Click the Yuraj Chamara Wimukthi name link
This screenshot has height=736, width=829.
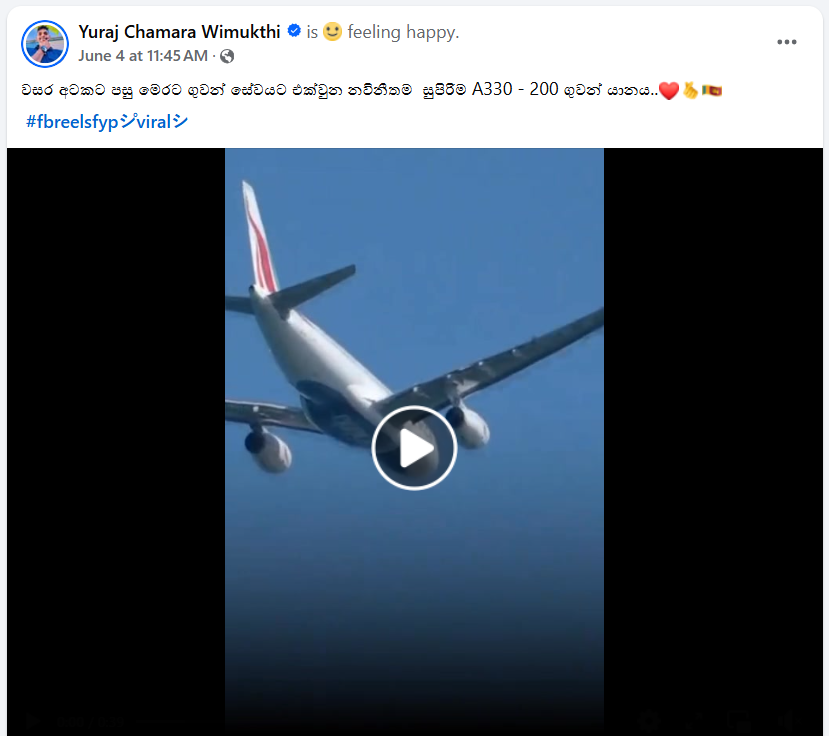(x=179, y=32)
